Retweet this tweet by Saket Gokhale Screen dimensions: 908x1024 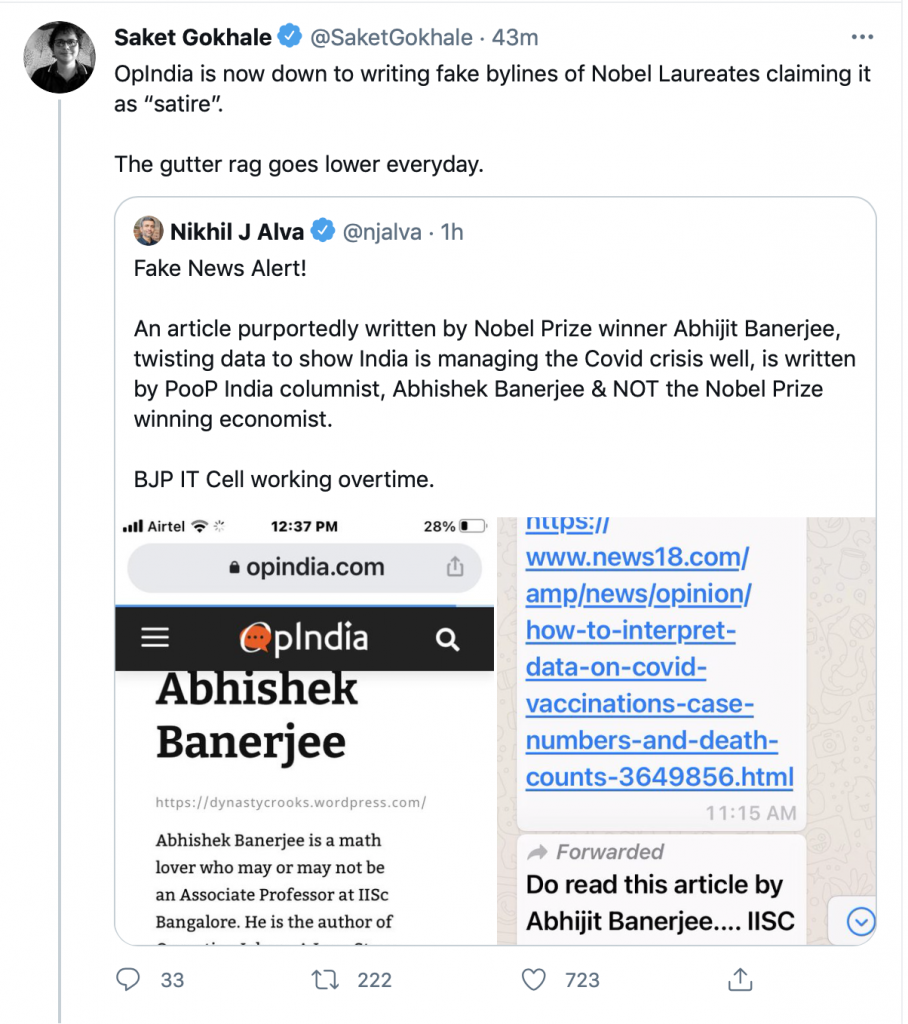(326, 979)
